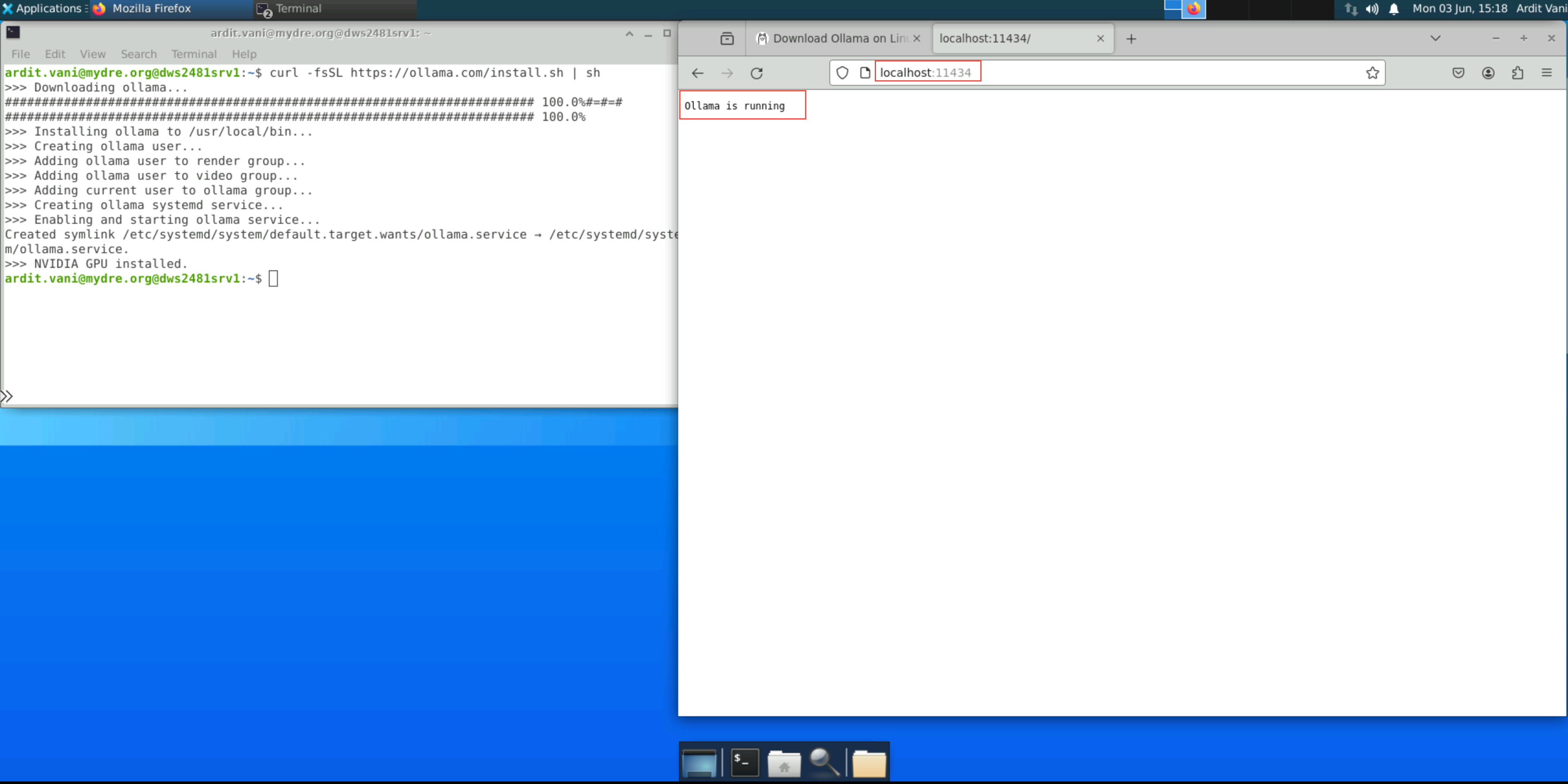Open Terminal Help menu
Image resolution: width=1568 pixels, height=784 pixels.
coord(244,54)
